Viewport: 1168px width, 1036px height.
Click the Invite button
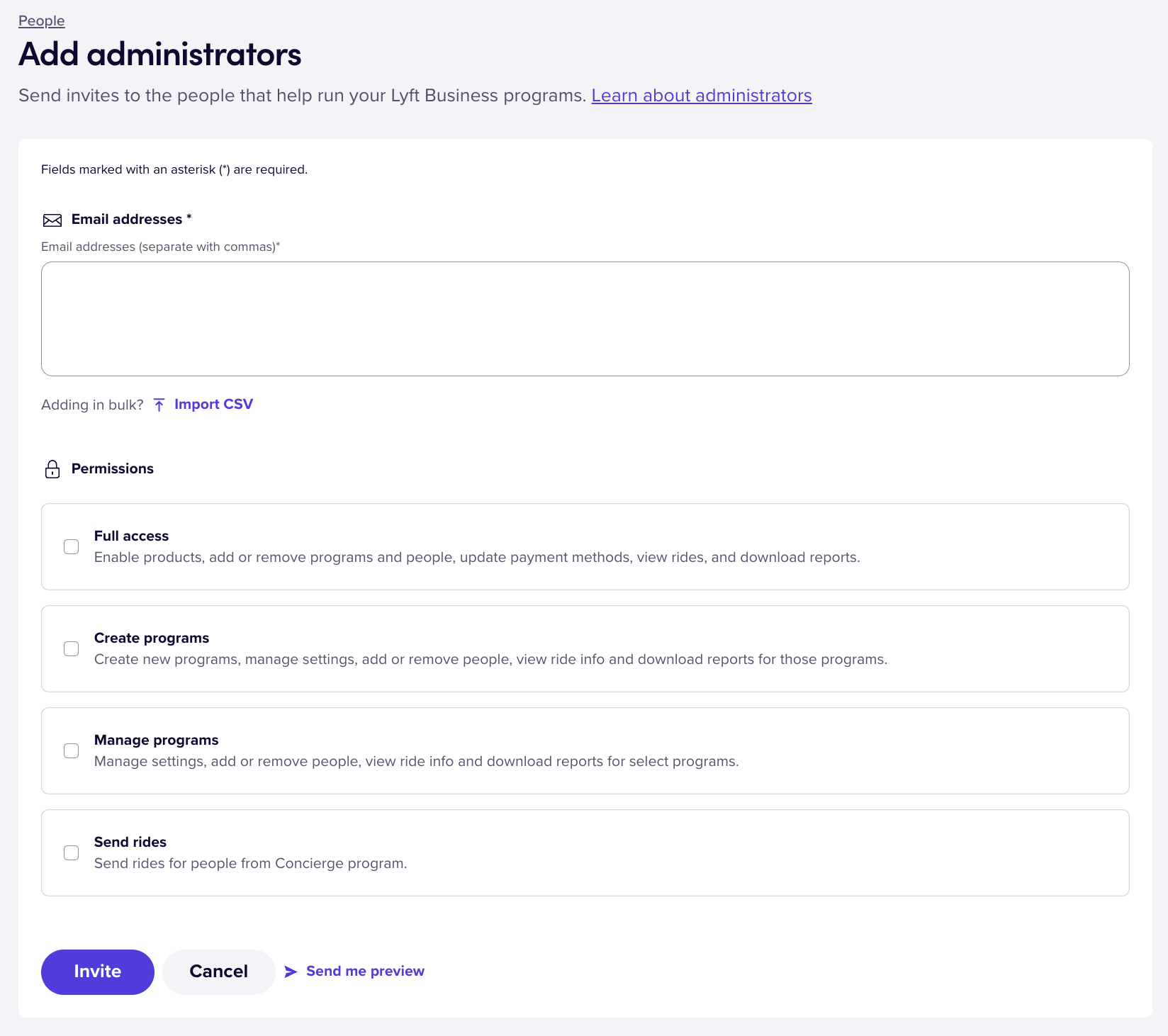[98, 972]
